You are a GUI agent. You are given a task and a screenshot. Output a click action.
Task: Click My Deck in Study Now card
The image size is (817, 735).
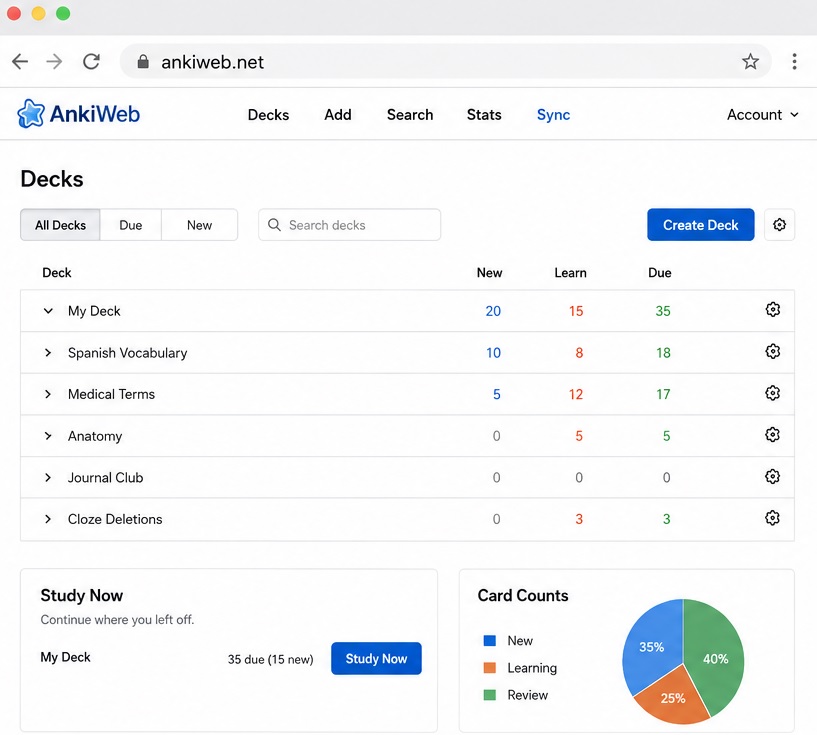65,657
